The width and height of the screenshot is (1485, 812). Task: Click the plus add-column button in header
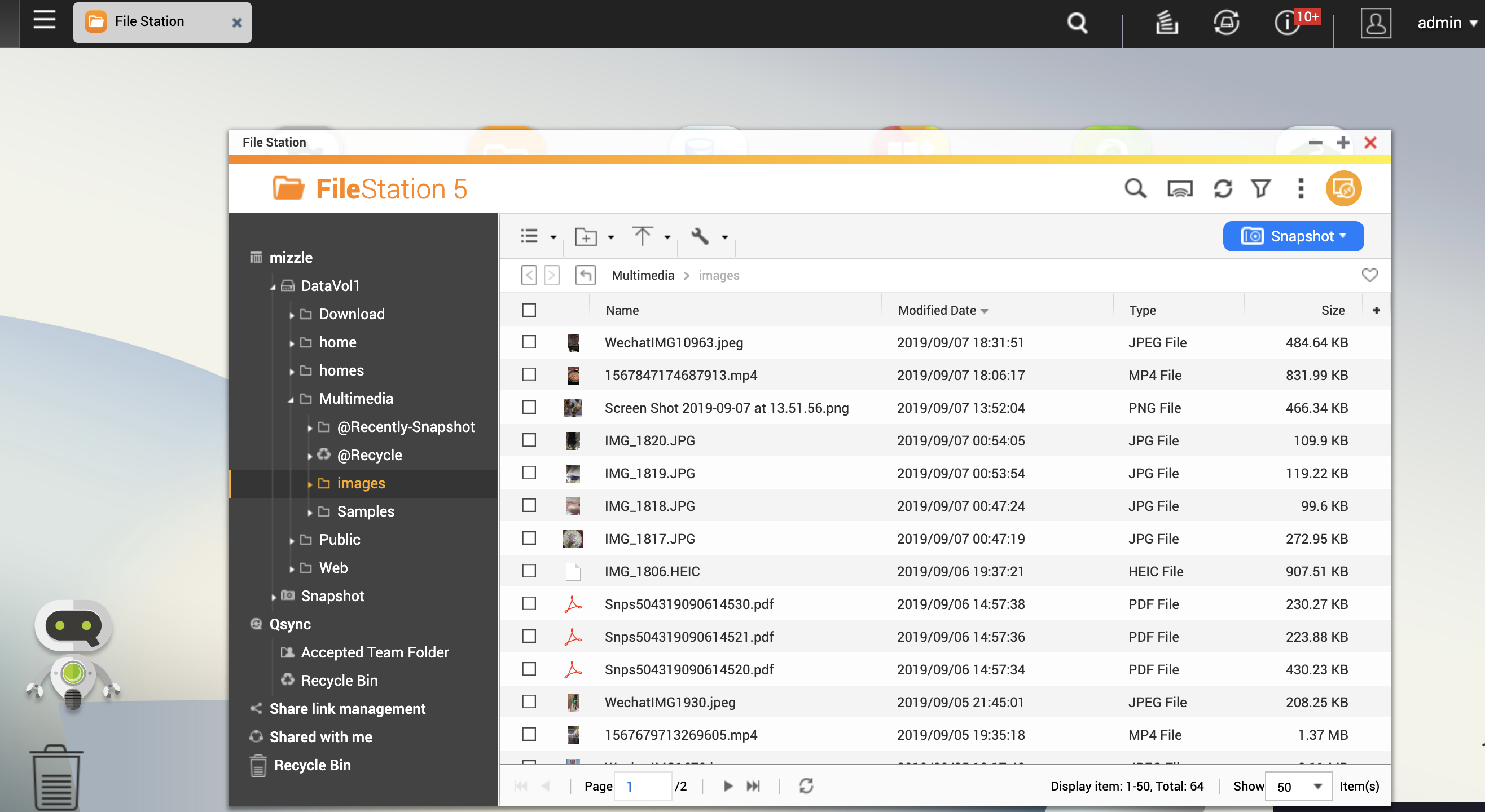pos(1376,310)
